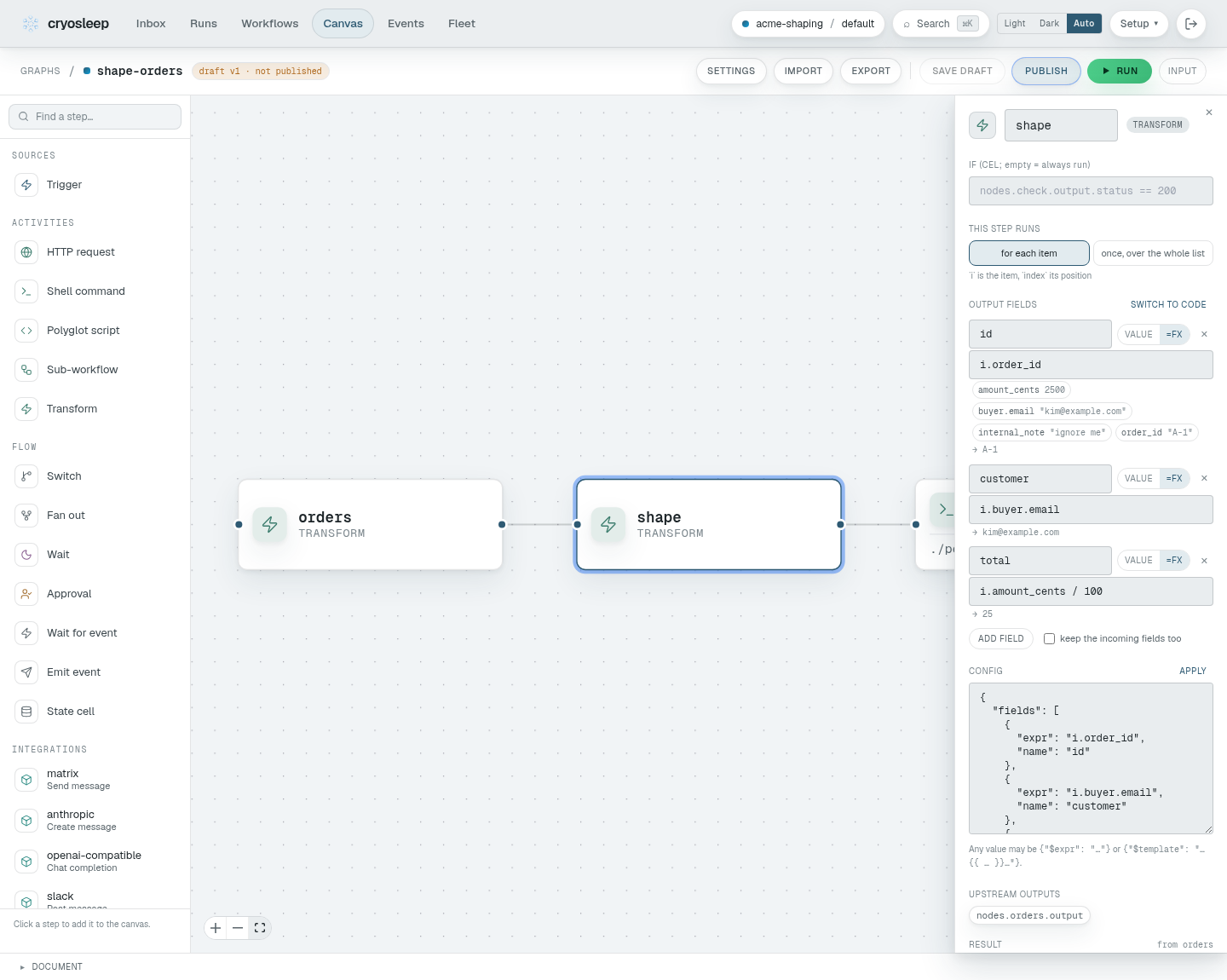1227x980 pixels.
Task: Add an Emit event step
Action: tap(95, 672)
